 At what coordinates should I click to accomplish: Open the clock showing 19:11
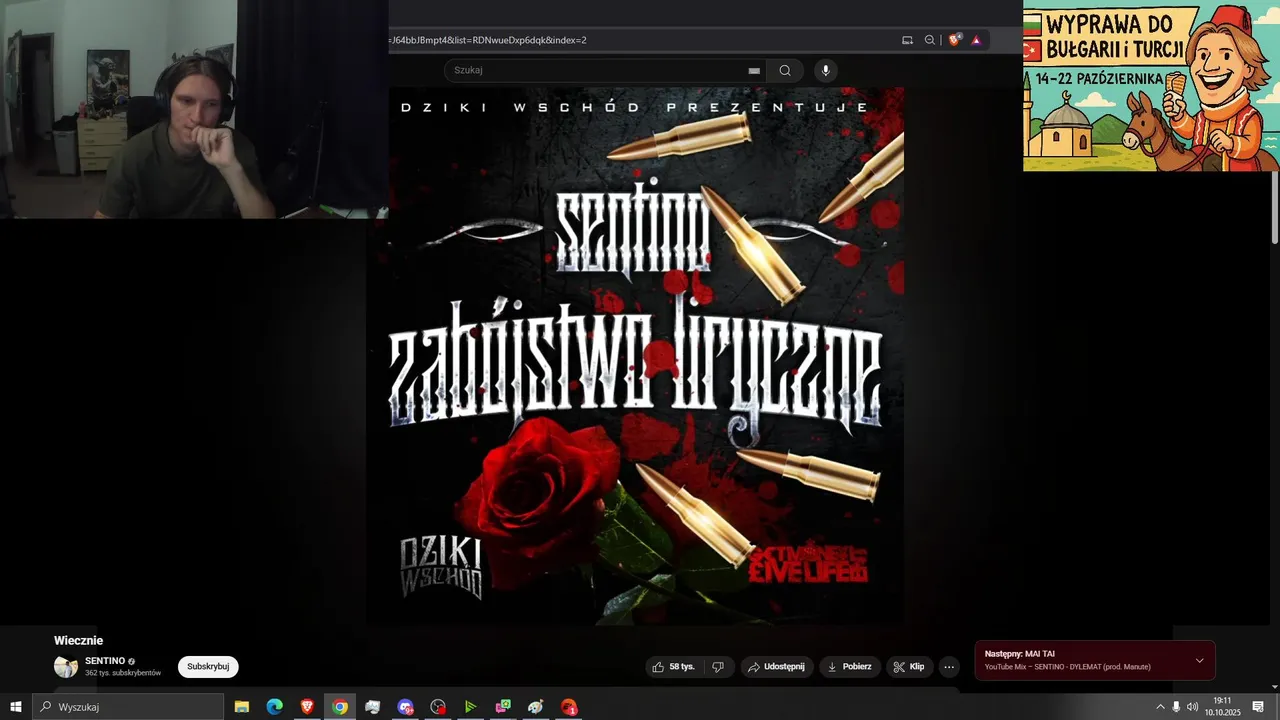pyautogui.click(x=1222, y=707)
